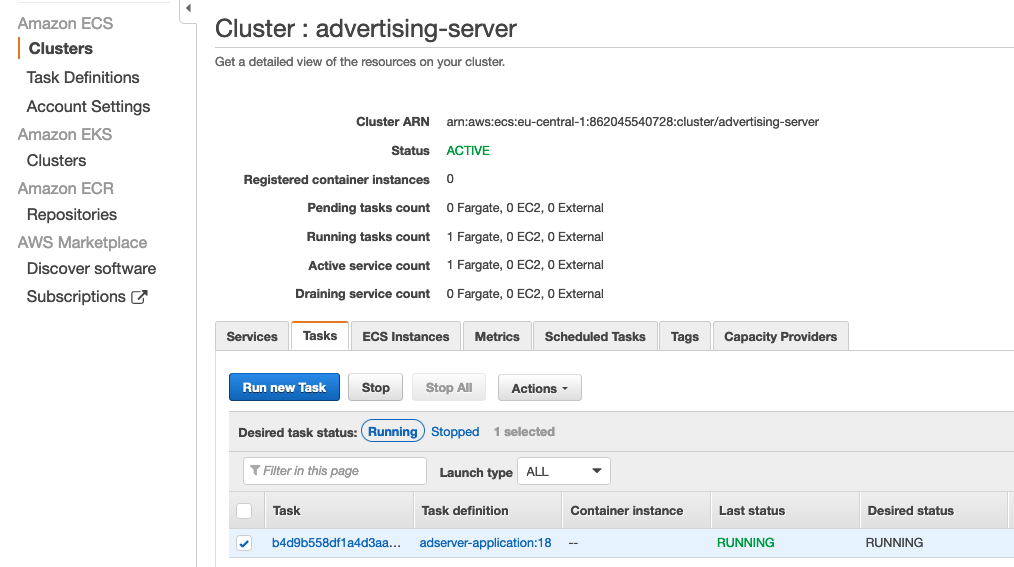This screenshot has height=567, width=1014.
Task: Open Amazon EKS Clusters in sidebar
Action: pyautogui.click(x=56, y=160)
